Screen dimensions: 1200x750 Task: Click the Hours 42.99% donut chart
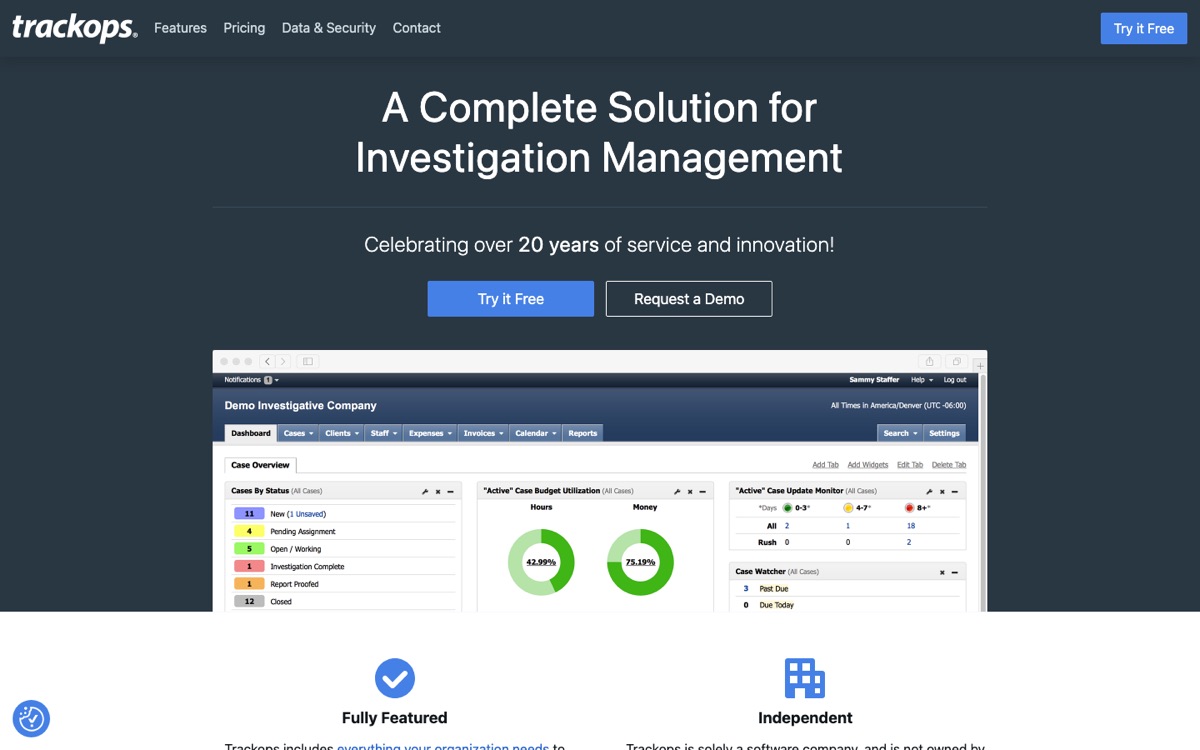tap(541, 562)
